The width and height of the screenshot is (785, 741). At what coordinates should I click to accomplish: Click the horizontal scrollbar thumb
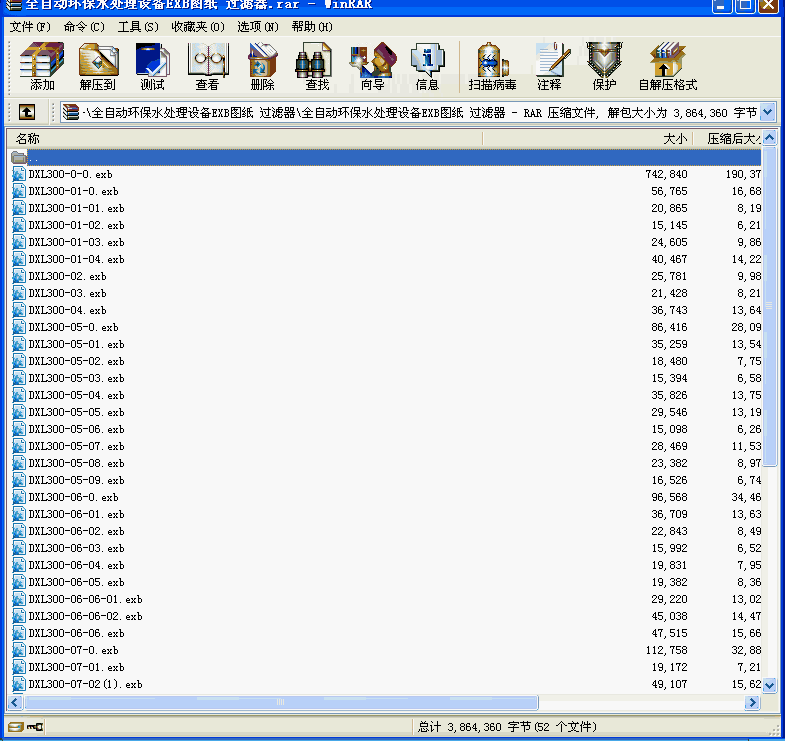pyautogui.click(x=281, y=702)
